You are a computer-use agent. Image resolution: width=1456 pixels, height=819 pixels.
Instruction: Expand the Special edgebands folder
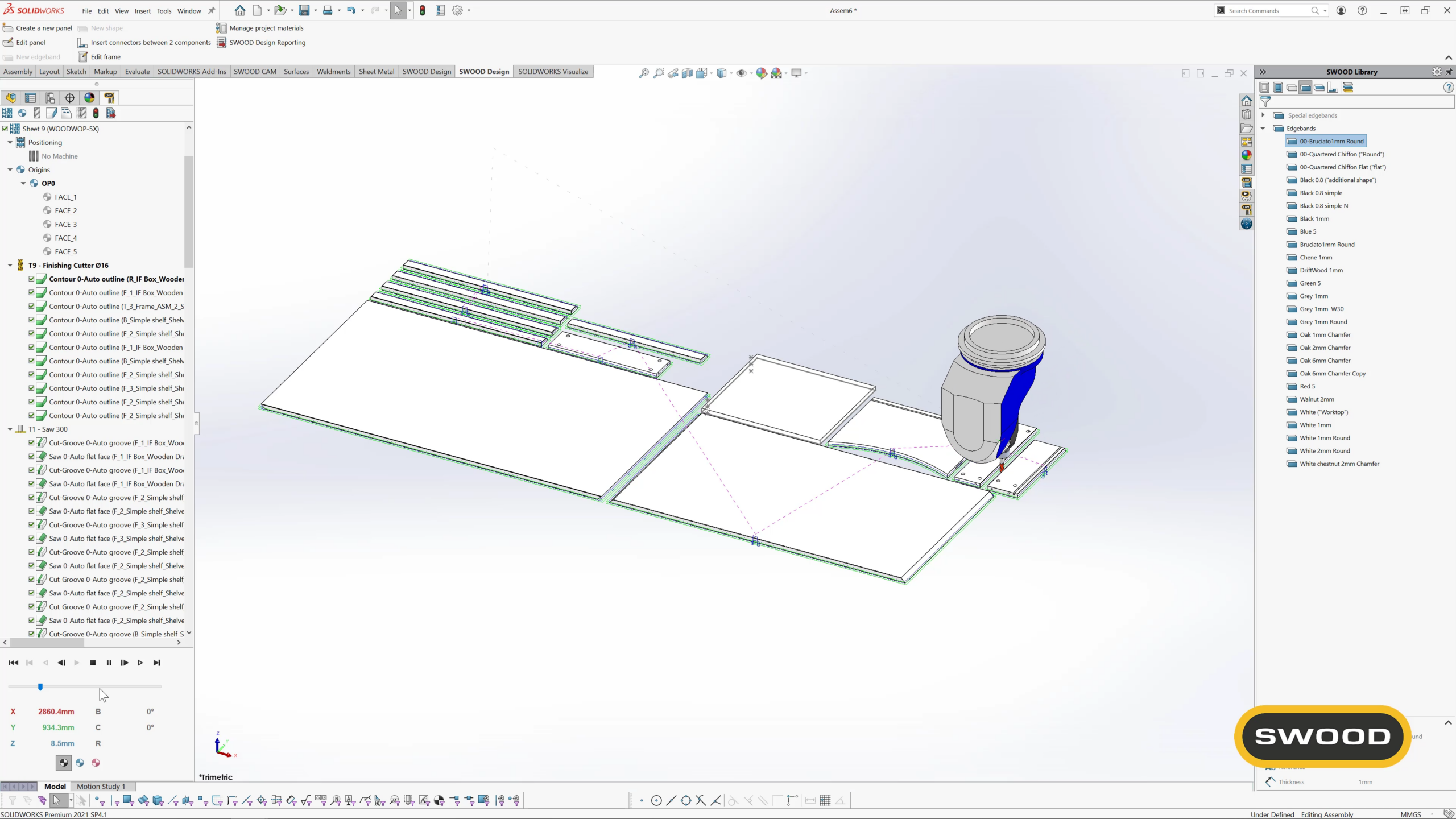pos(1263,115)
